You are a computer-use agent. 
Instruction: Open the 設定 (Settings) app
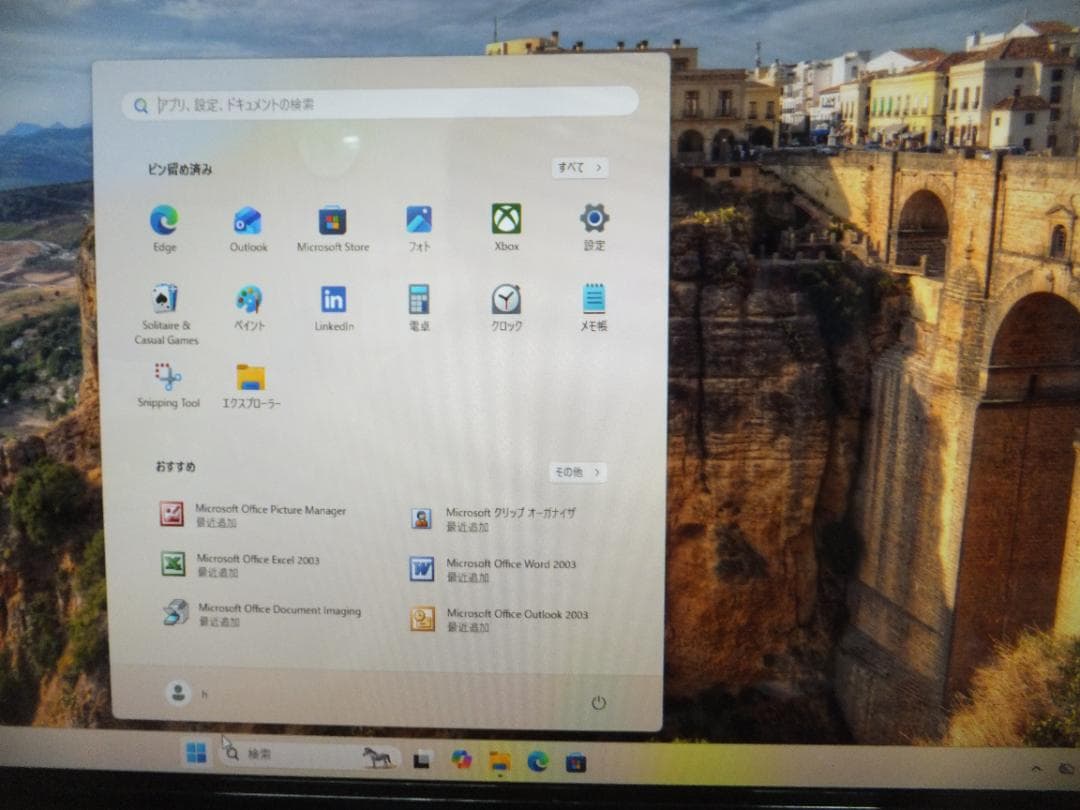click(593, 221)
